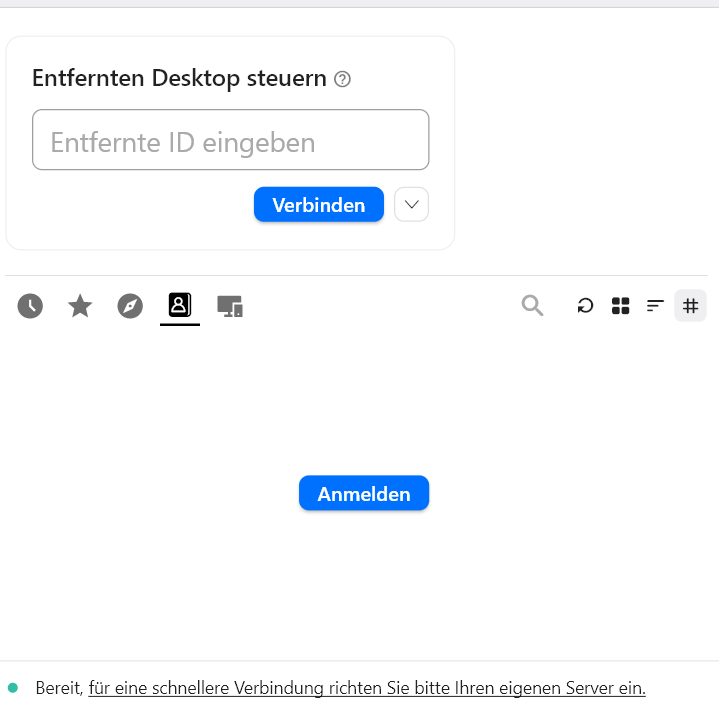Click the Anmelden button

click(x=364, y=494)
